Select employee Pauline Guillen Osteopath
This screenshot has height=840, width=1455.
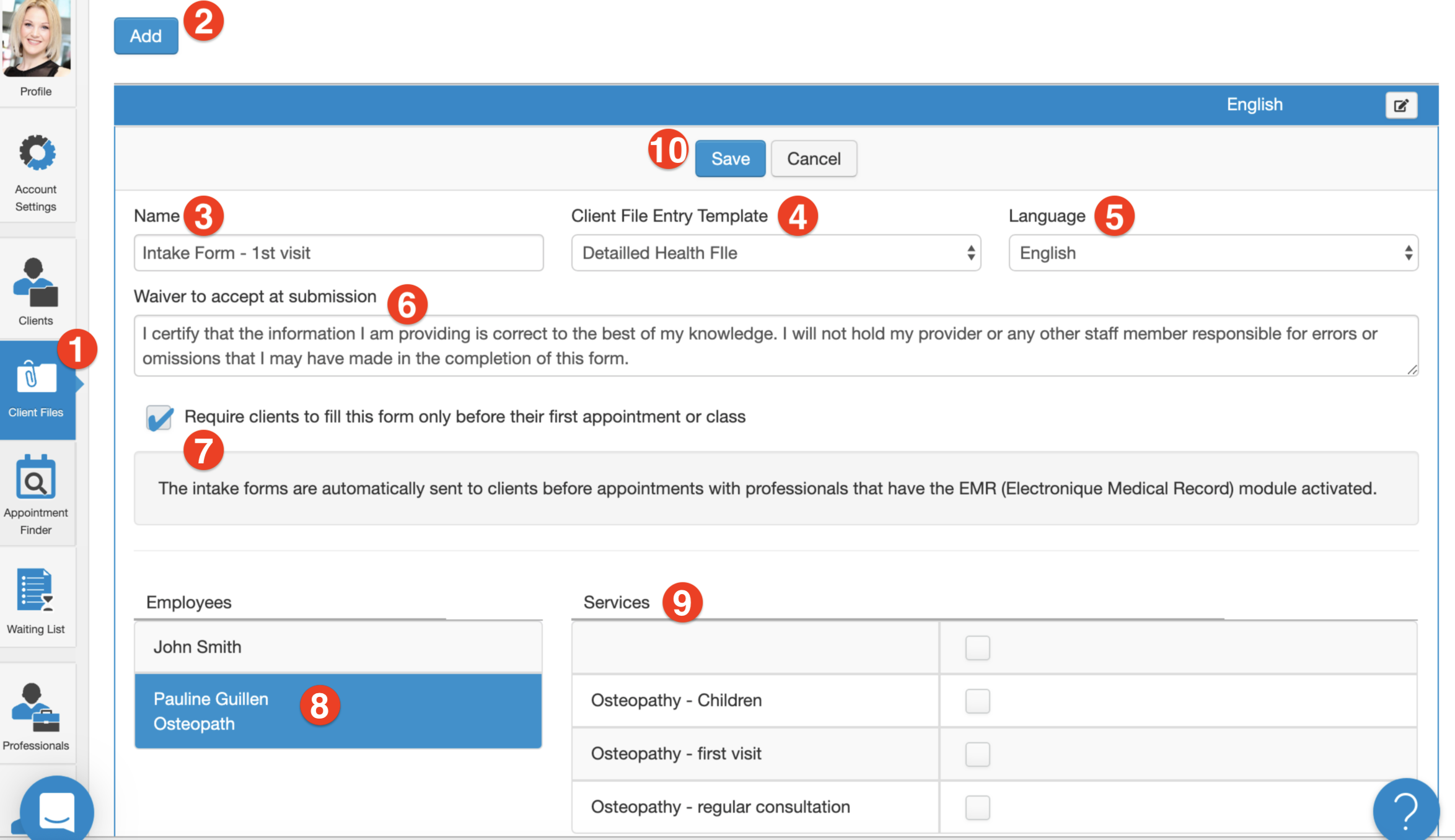[338, 711]
